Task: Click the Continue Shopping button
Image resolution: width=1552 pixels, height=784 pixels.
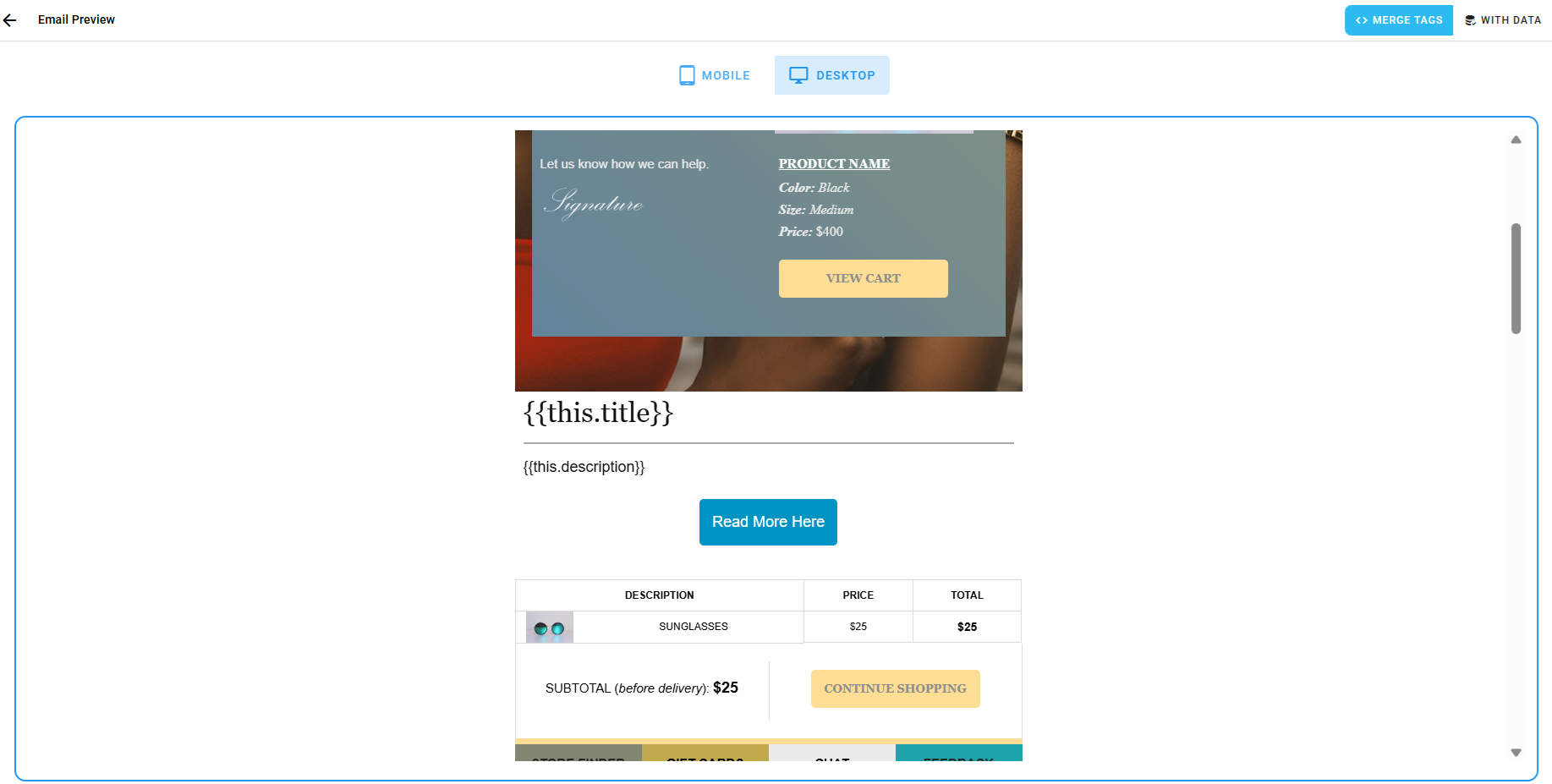Action: pos(895,688)
